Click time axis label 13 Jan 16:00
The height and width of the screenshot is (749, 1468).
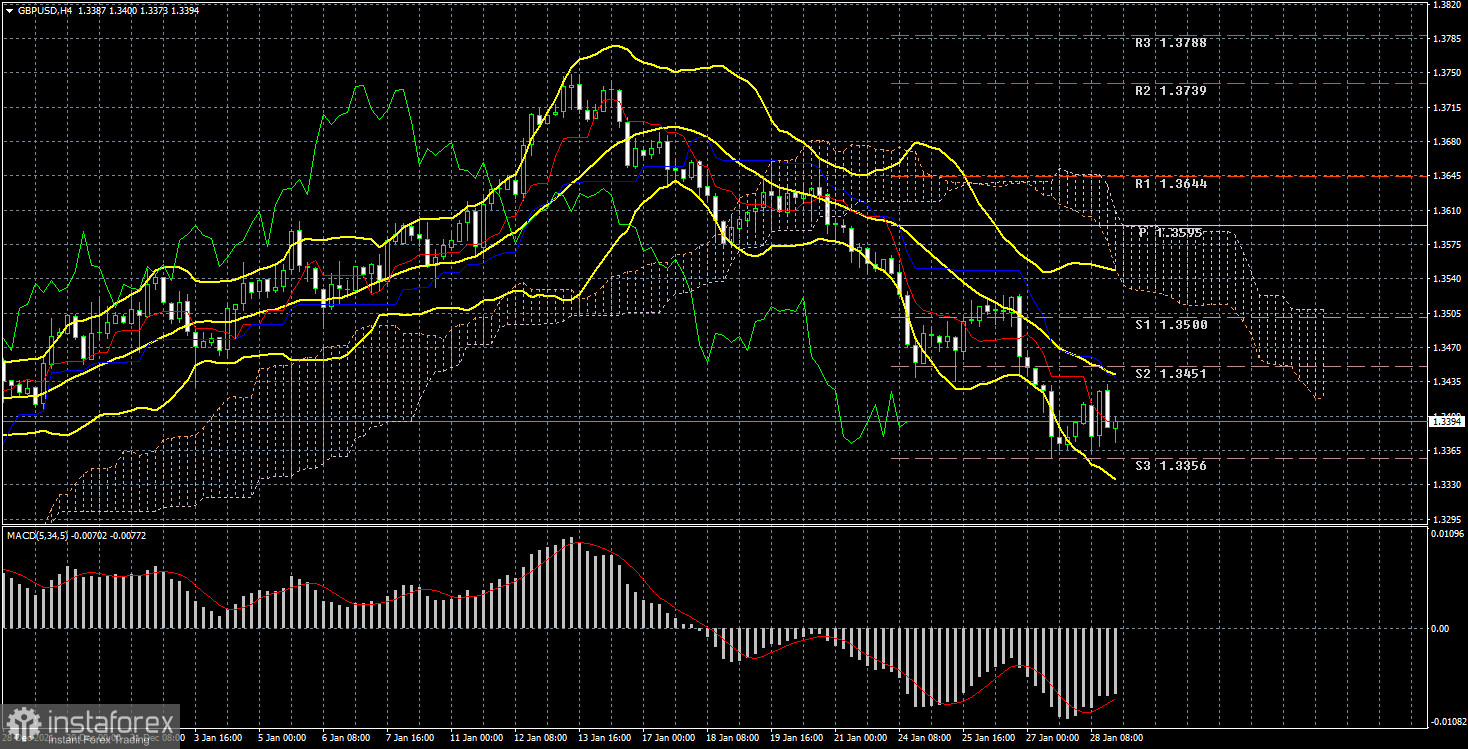click(x=606, y=738)
